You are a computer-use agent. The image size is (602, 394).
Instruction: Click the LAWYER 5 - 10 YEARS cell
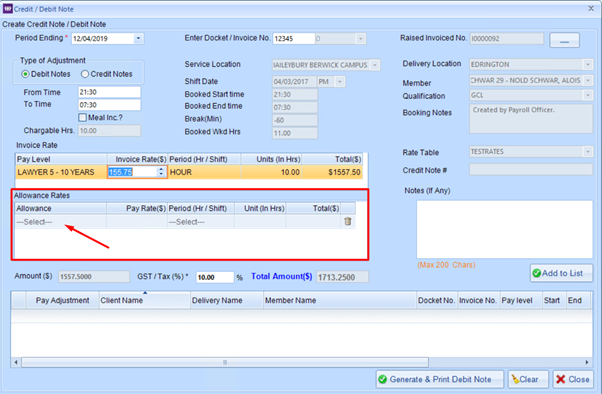tap(61, 172)
